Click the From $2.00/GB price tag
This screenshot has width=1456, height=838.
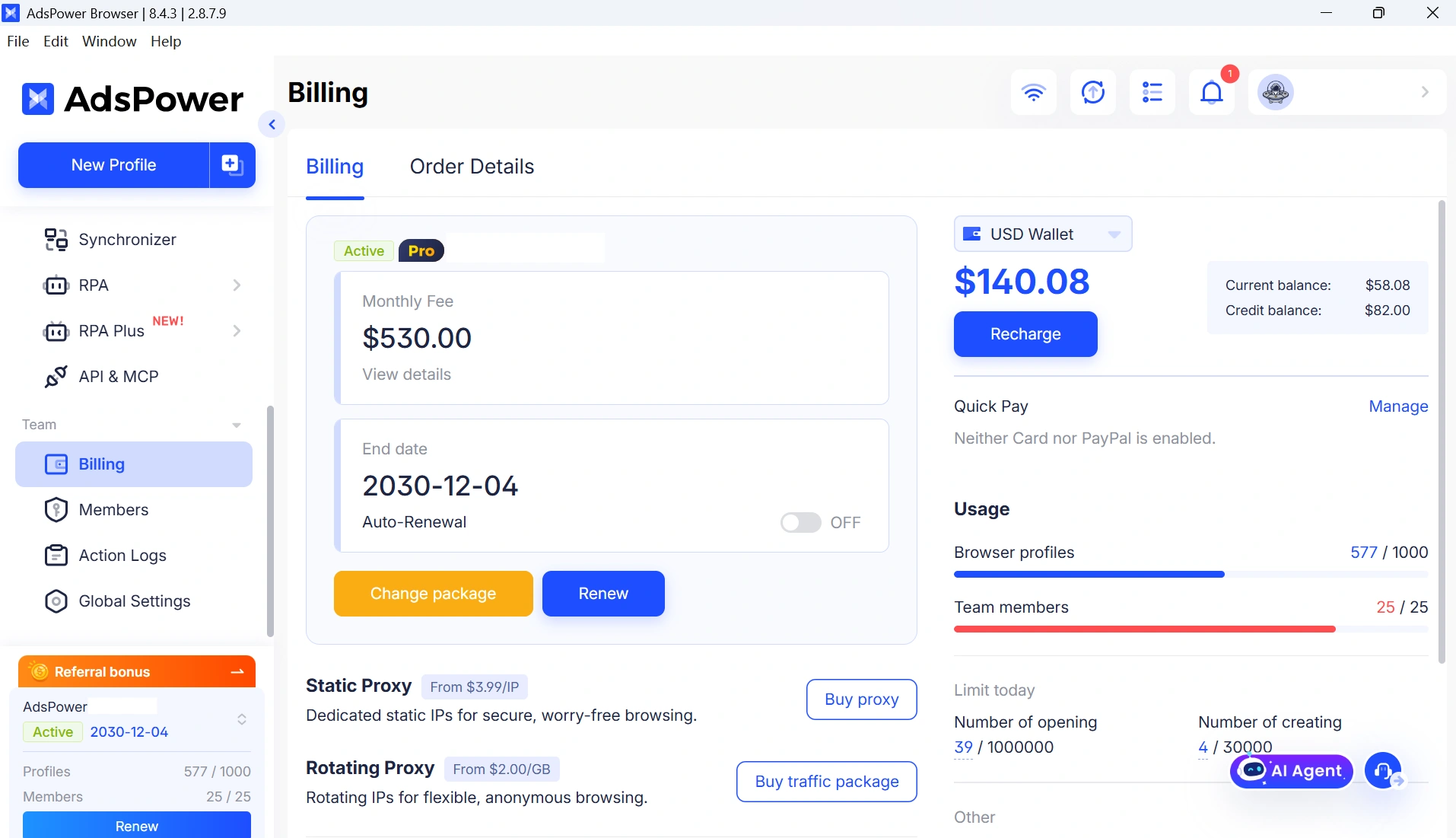point(501,769)
